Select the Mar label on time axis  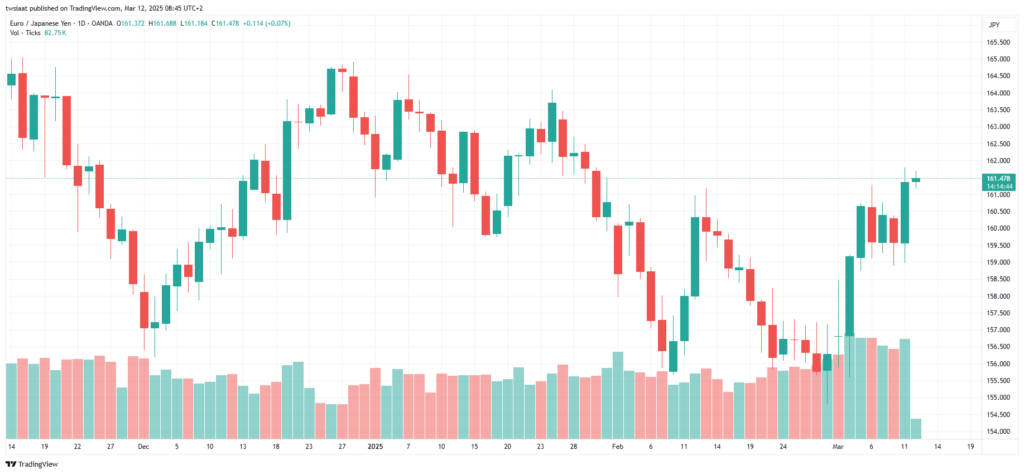(x=838, y=447)
